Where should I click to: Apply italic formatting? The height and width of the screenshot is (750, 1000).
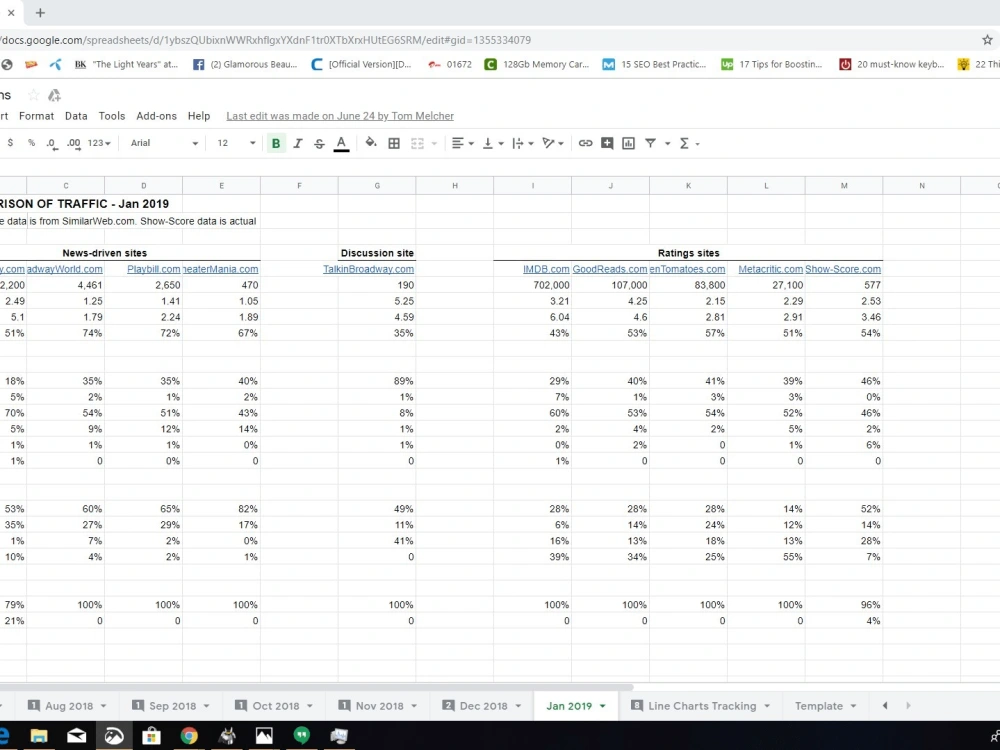point(298,143)
